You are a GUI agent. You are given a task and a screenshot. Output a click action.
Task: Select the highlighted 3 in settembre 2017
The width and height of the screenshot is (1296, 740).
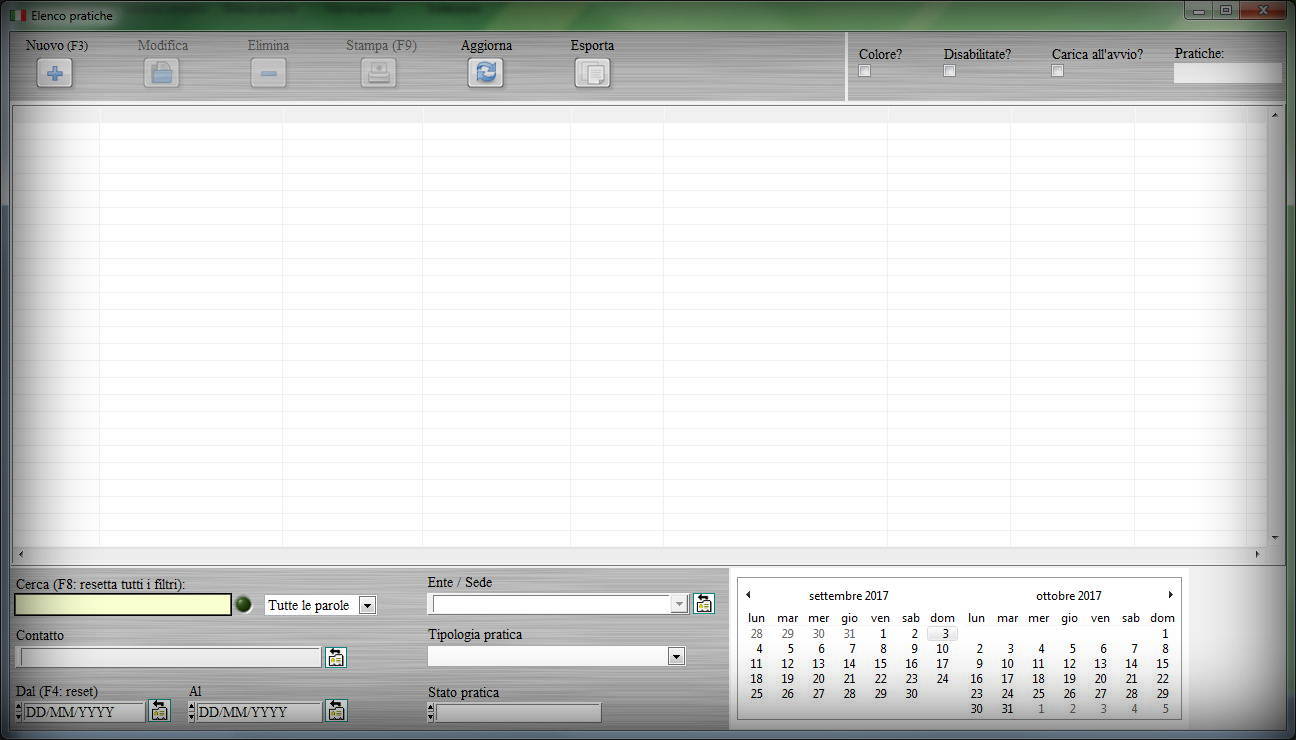[x=942, y=633]
